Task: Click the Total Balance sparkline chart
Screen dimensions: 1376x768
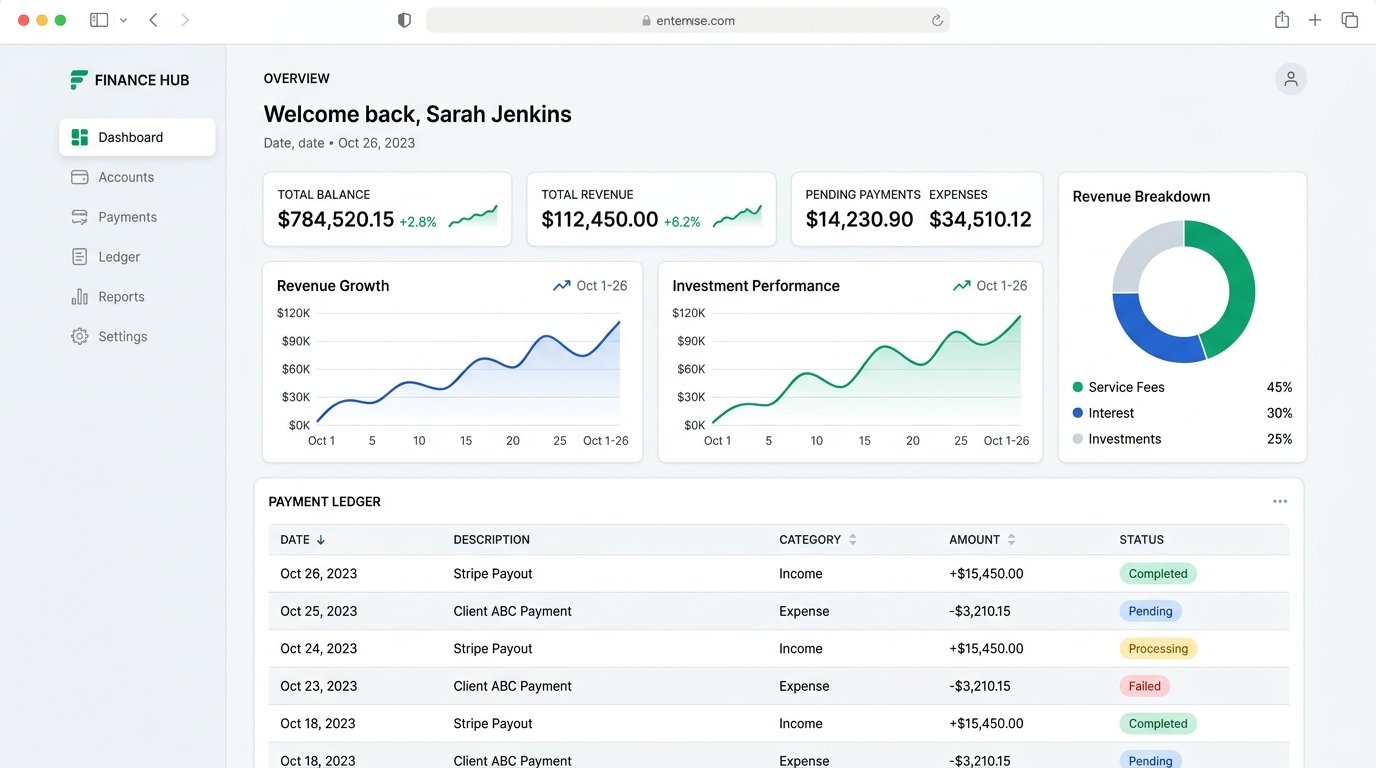Action: [x=473, y=217]
